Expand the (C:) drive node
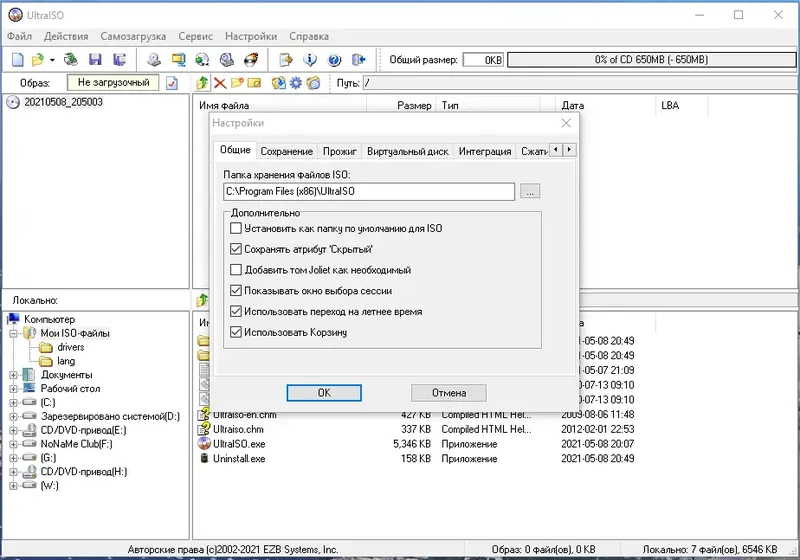The image size is (800, 560). point(14,402)
